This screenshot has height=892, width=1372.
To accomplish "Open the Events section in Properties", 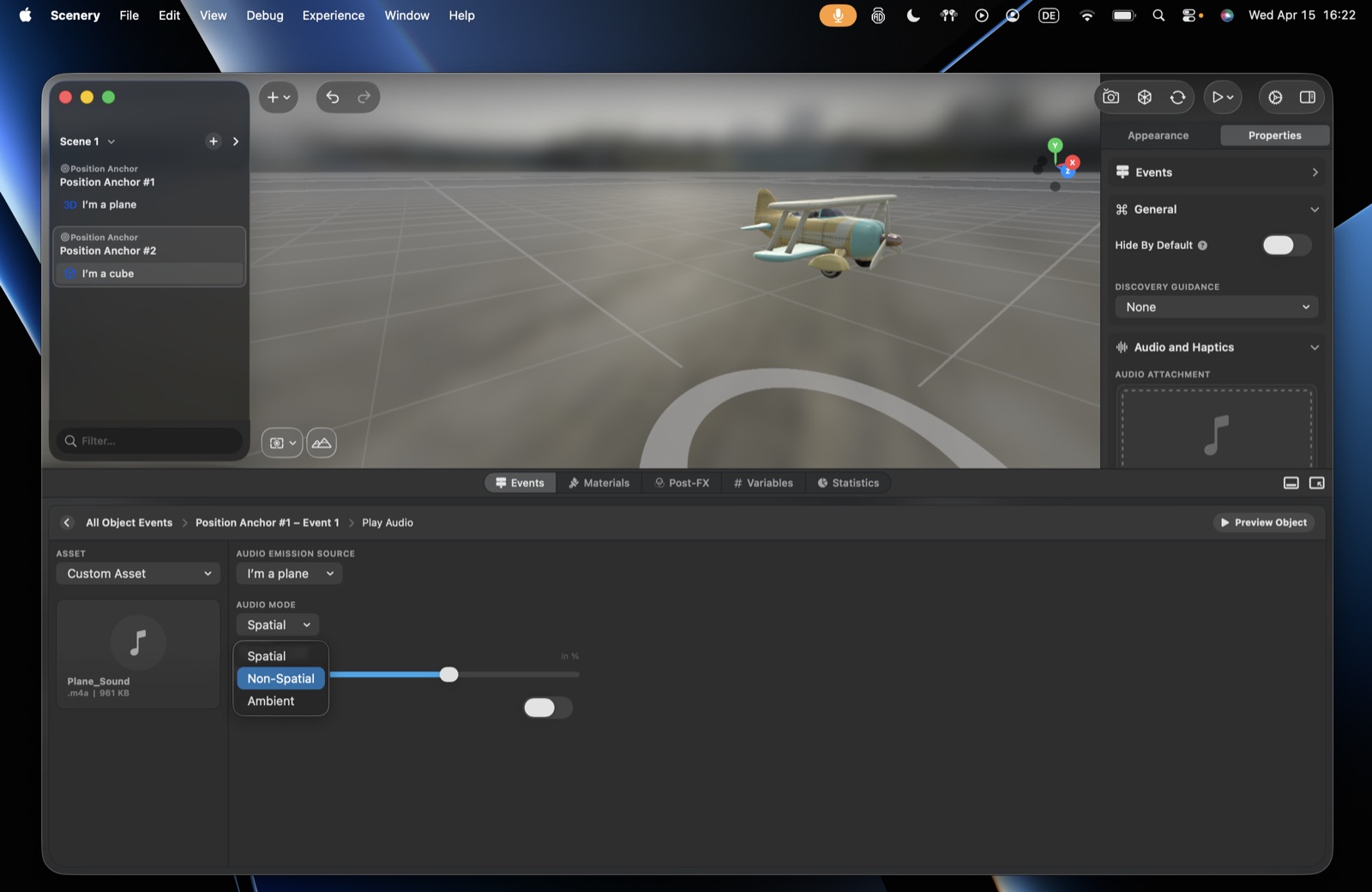I will [x=1216, y=172].
